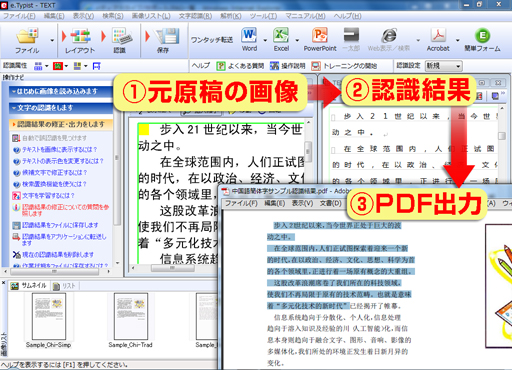Open 表示(V) menu in the PDF window

tap(302, 203)
